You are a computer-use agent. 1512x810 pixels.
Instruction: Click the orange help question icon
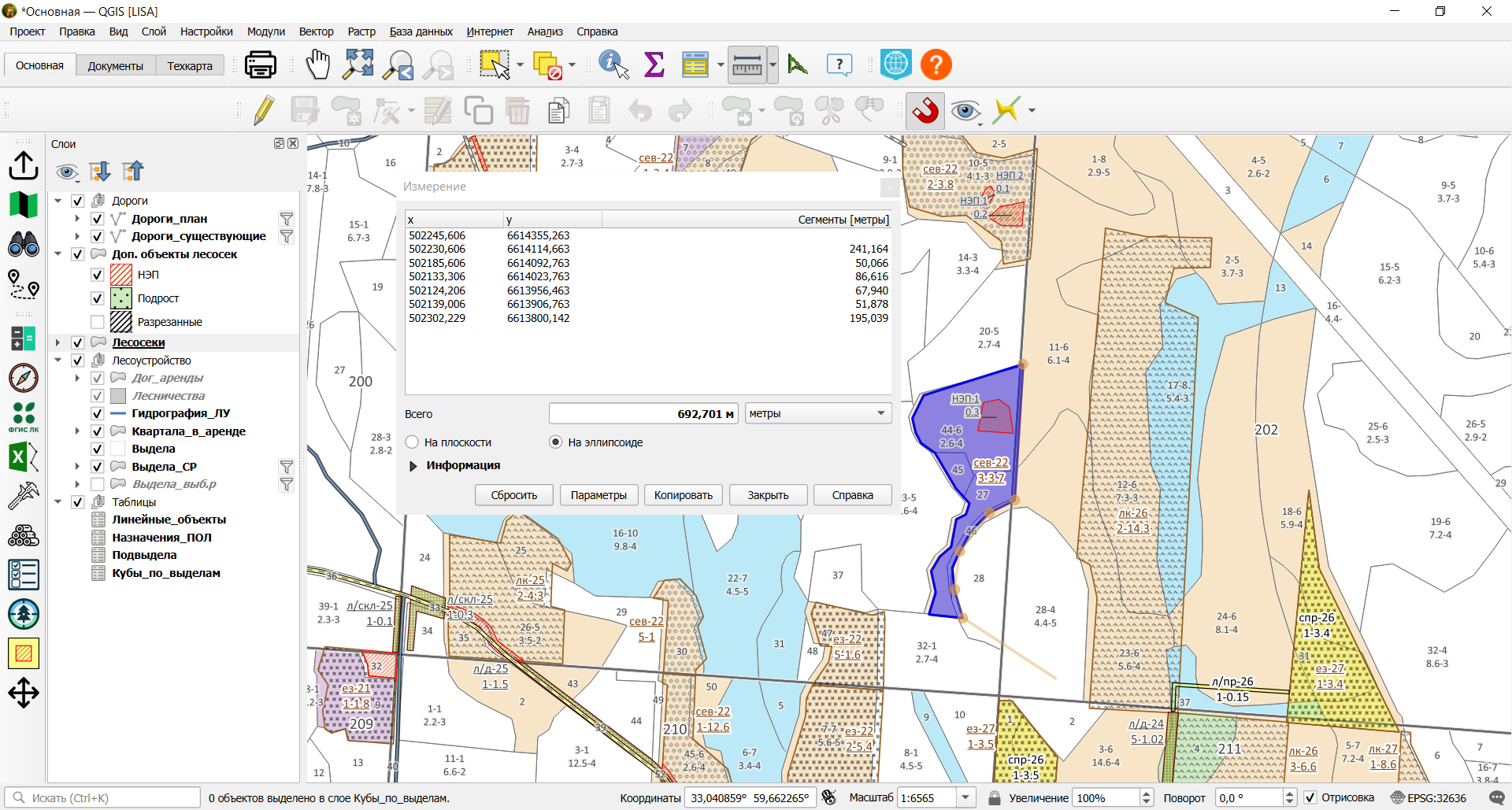[x=936, y=65]
